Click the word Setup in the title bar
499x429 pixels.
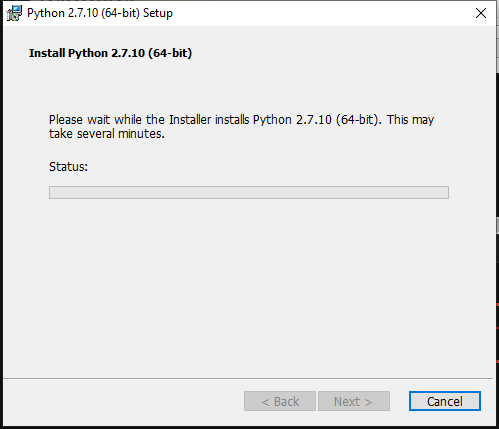pyautogui.click(x=158, y=13)
